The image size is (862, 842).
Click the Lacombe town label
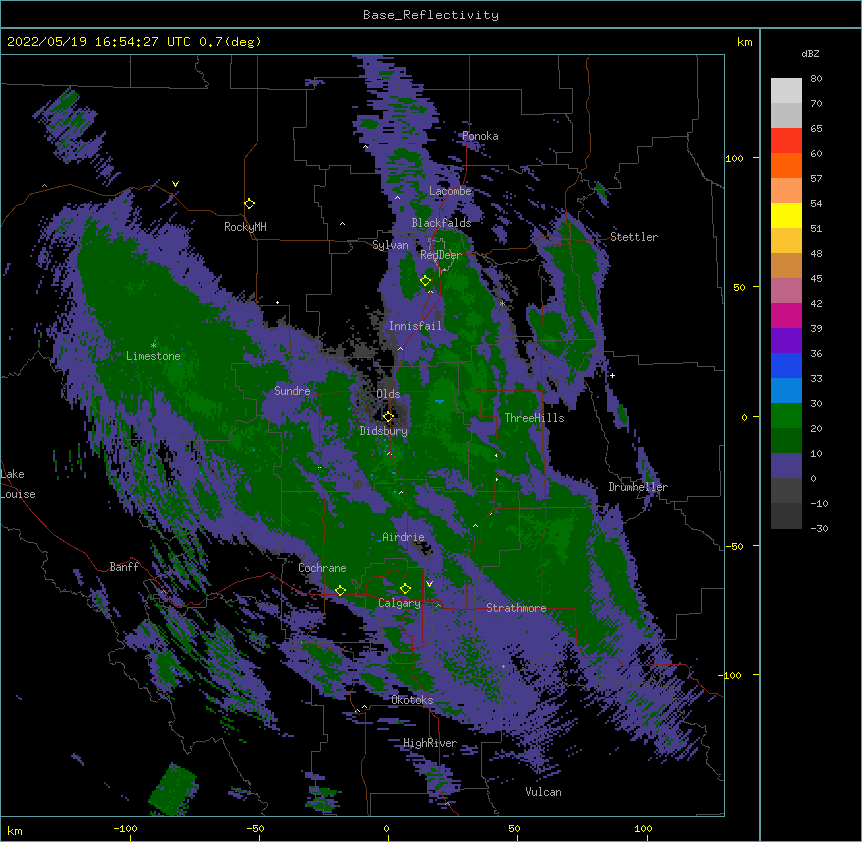pyautogui.click(x=450, y=191)
